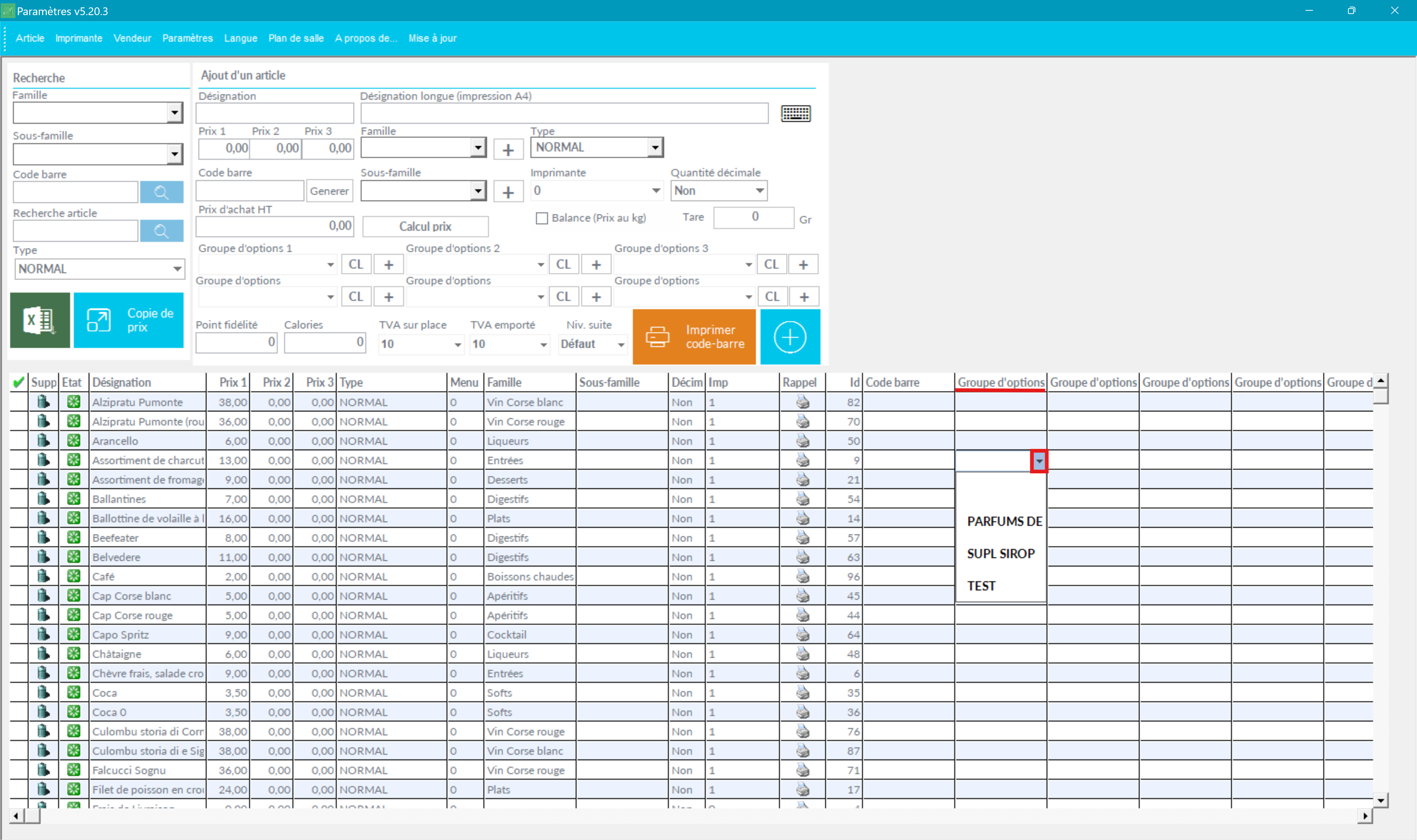Delete Falcucci Sognu row with trash icon
Screen dimensions: 1417x840
click(44, 770)
